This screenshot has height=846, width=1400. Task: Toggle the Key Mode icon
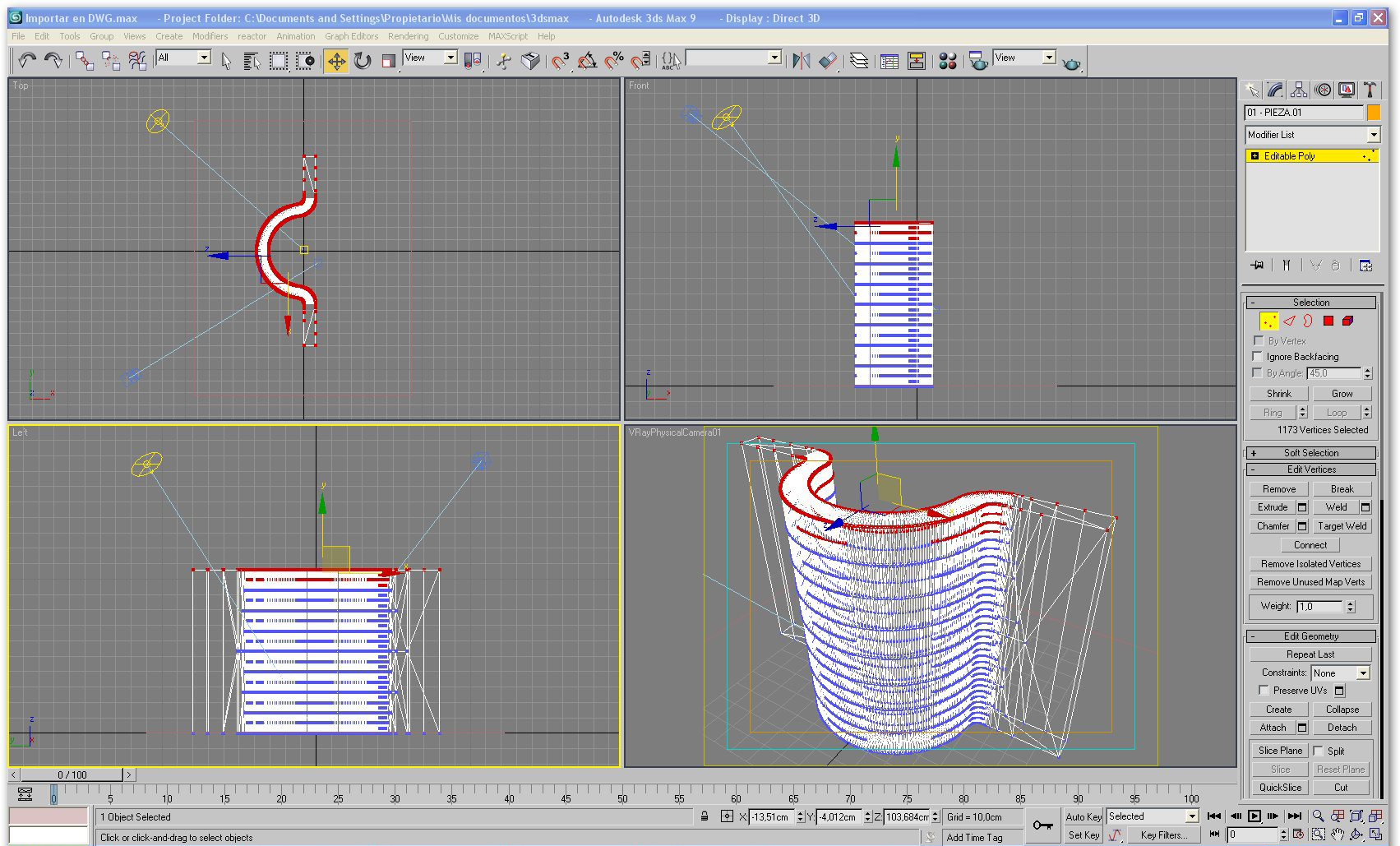(x=1214, y=834)
